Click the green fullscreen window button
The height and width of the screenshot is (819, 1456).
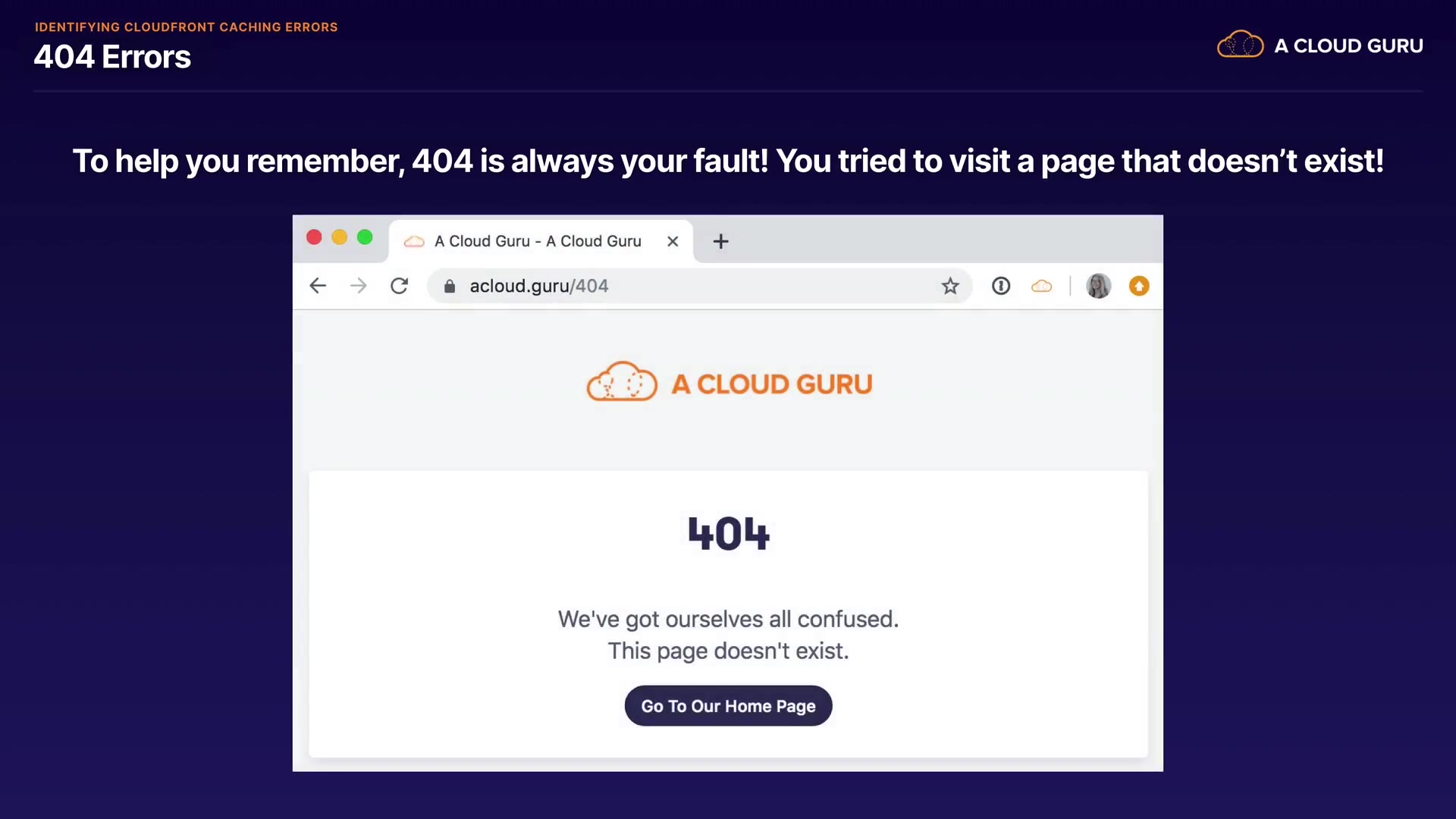pos(365,237)
